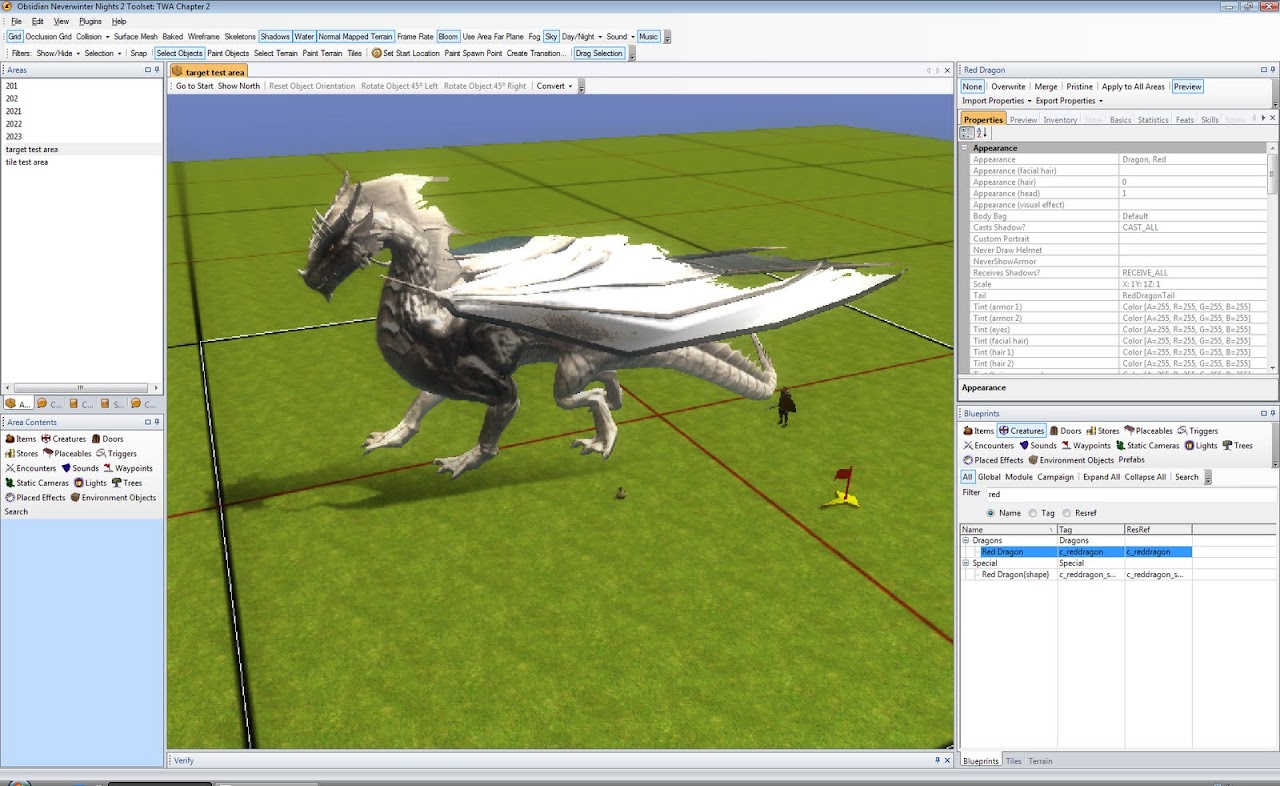The width and height of the screenshot is (1280, 786).
Task: Click the Apply to All Areas button
Action: click(x=1132, y=87)
